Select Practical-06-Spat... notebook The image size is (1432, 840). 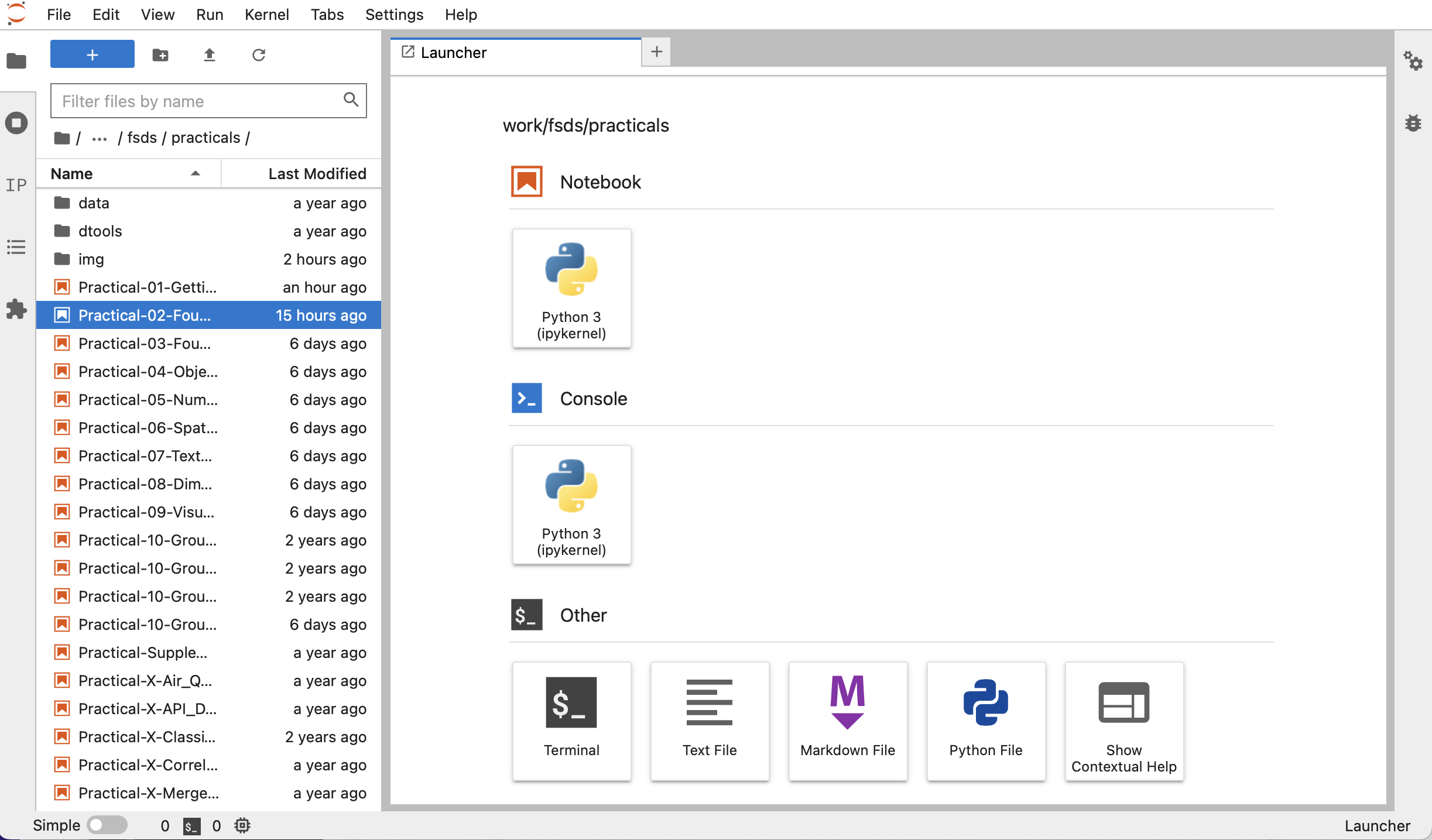click(208, 428)
